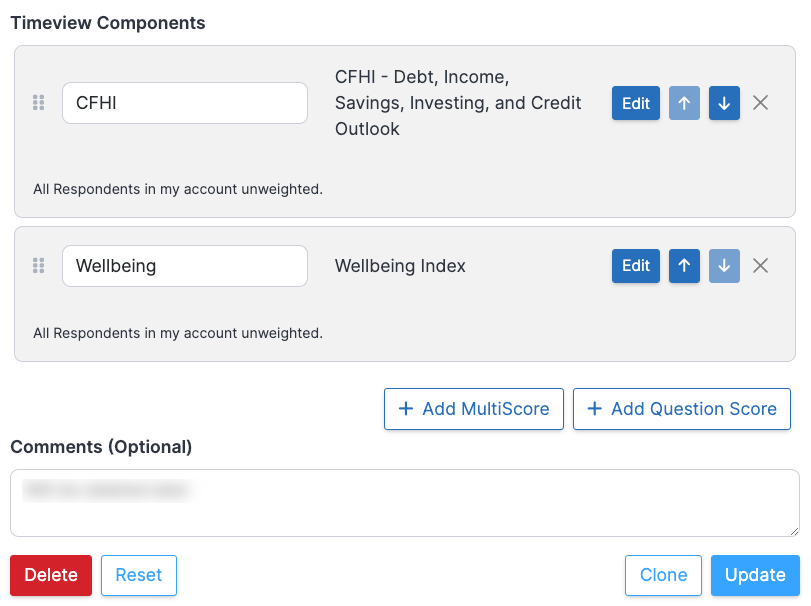The width and height of the screenshot is (811, 606).
Task: Reset the form changes
Action: point(139,575)
